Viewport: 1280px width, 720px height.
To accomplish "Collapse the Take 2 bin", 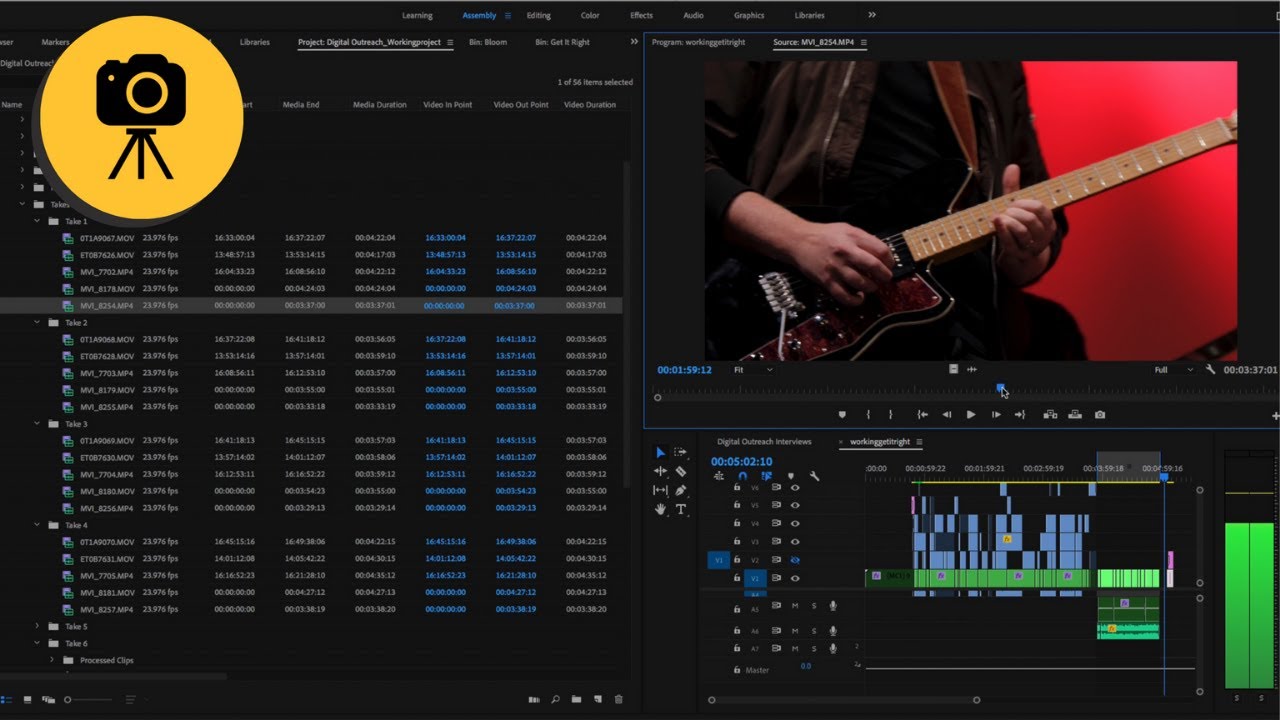I will pyautogui.click(x=37, y=323).
